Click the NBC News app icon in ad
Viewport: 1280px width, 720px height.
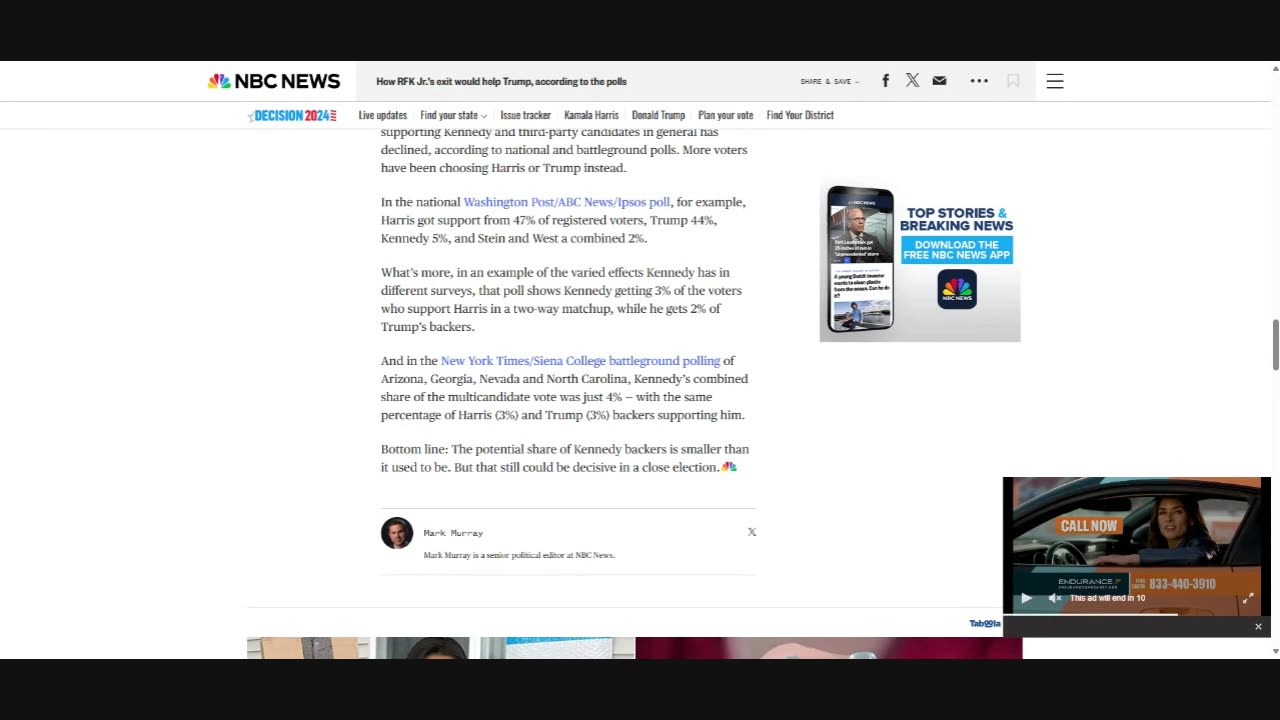pos(957,289)
